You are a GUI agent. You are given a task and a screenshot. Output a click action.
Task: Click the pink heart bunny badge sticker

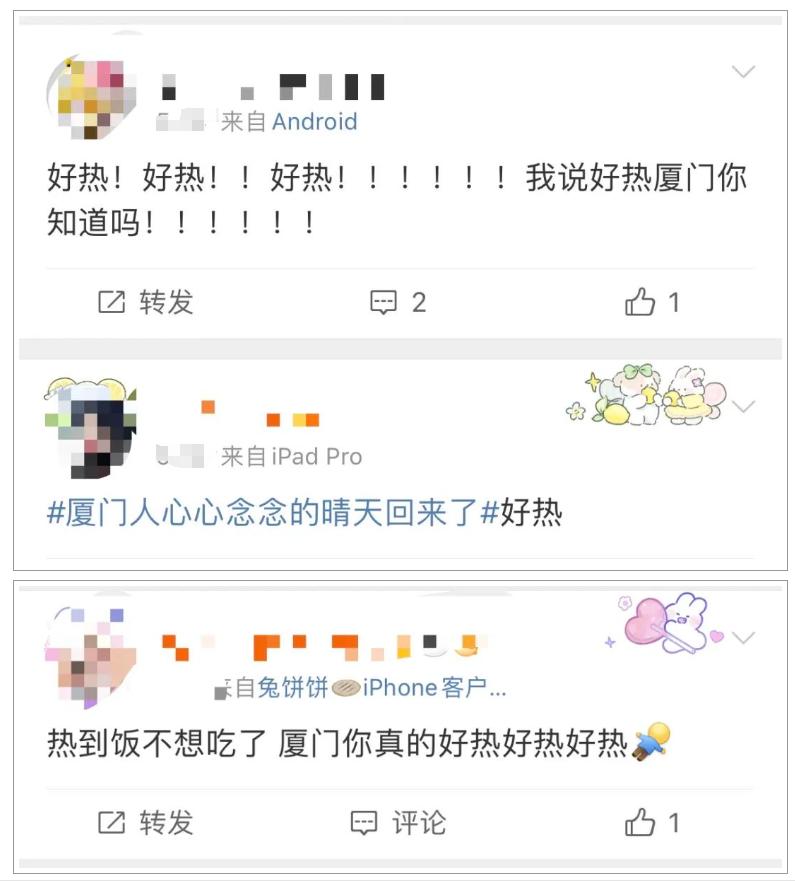(666, 623)
